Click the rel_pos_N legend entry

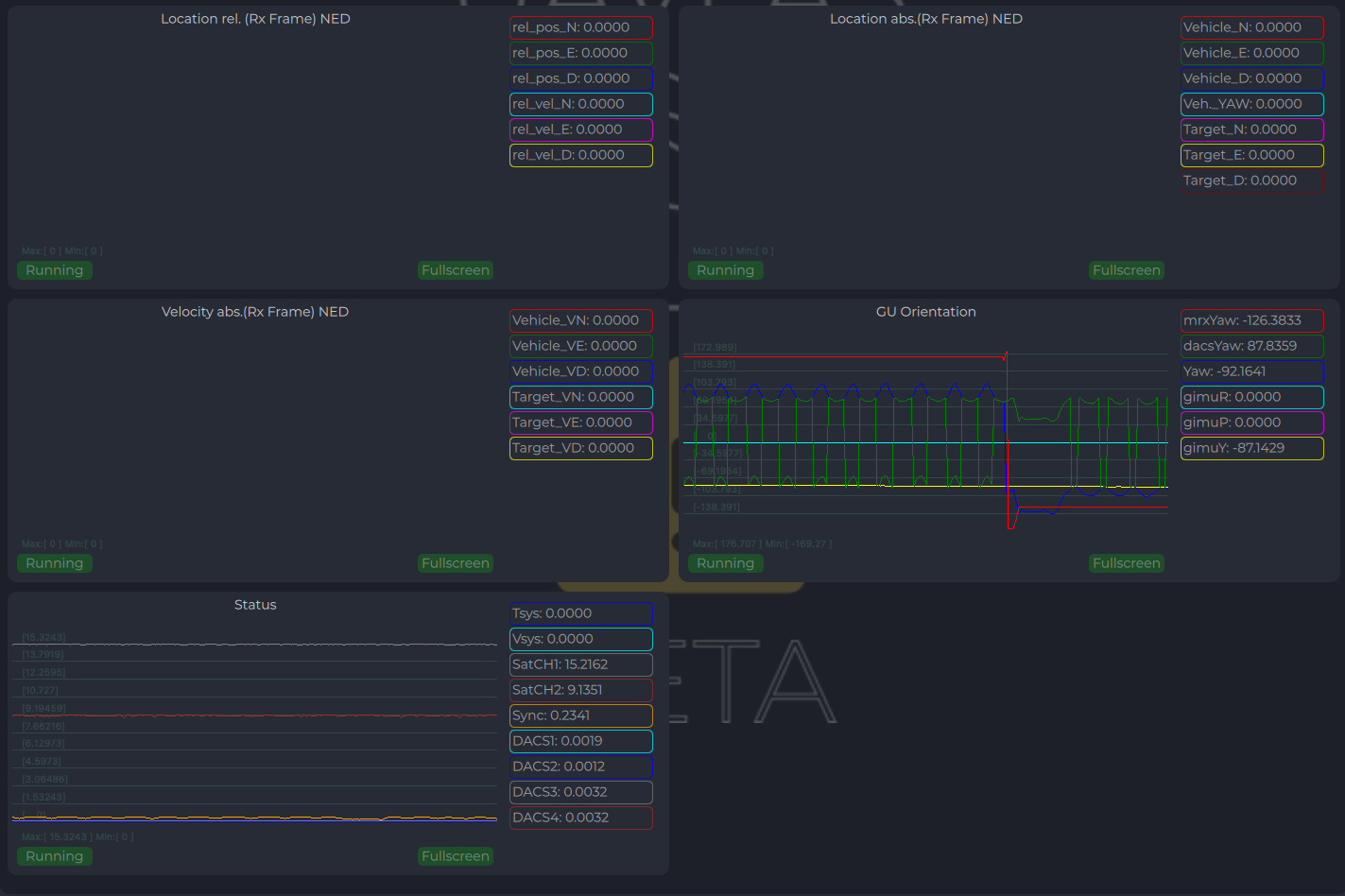coord(581,27)
